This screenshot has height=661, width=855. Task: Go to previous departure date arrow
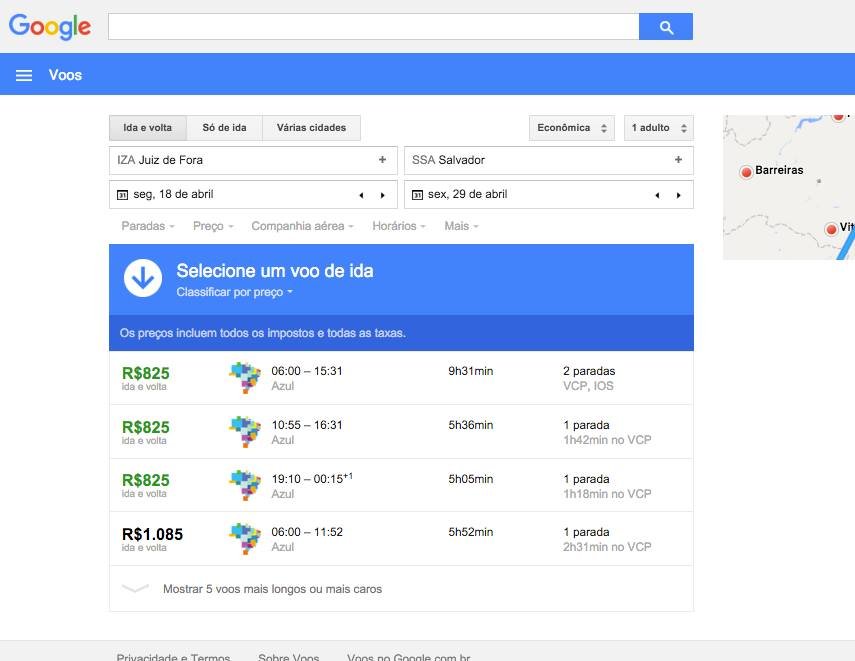point(361,195)
